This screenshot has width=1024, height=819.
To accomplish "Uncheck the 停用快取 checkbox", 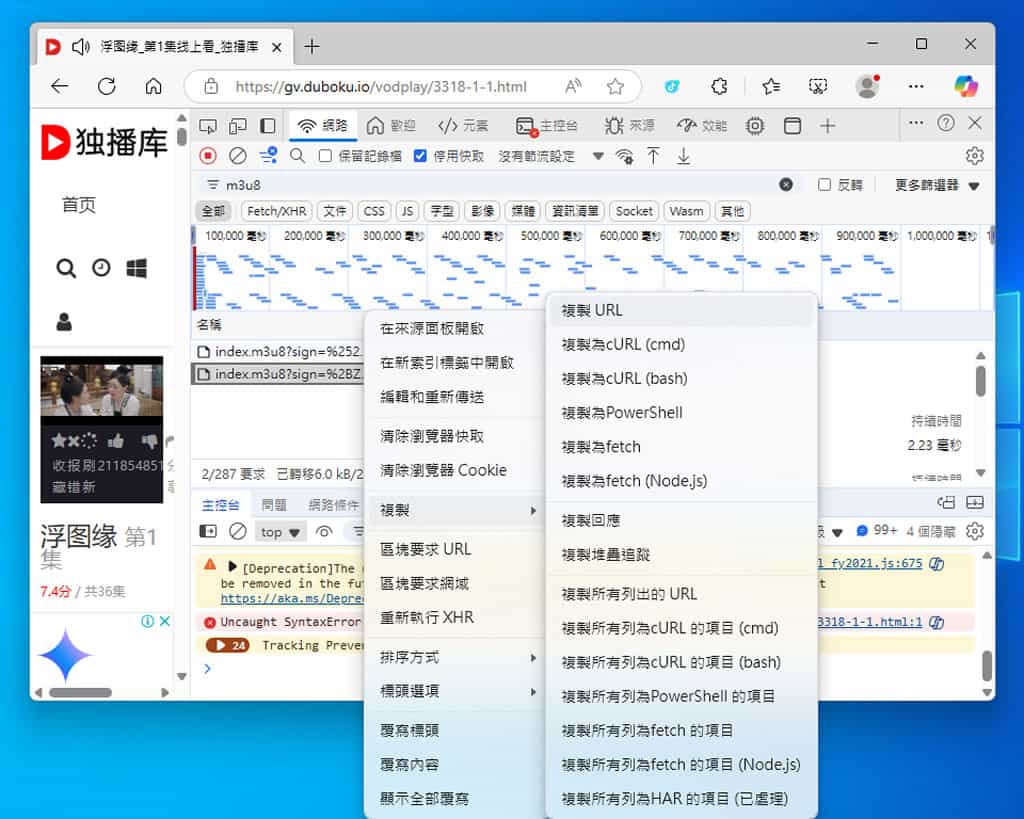I will click(x=420, y=156).
